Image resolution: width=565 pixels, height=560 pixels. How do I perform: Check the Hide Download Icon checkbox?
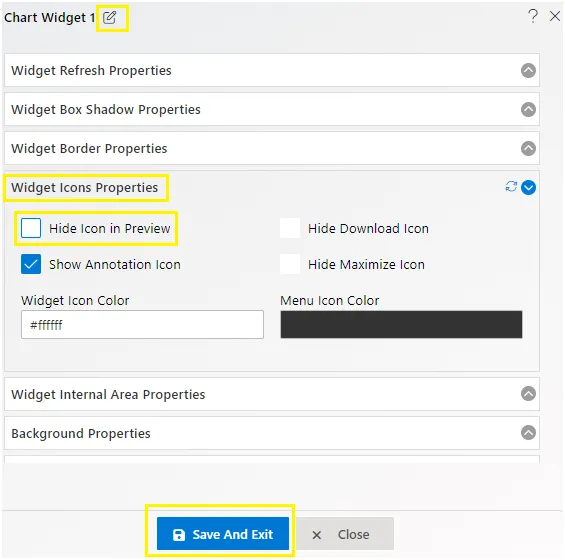pos(290,228)
